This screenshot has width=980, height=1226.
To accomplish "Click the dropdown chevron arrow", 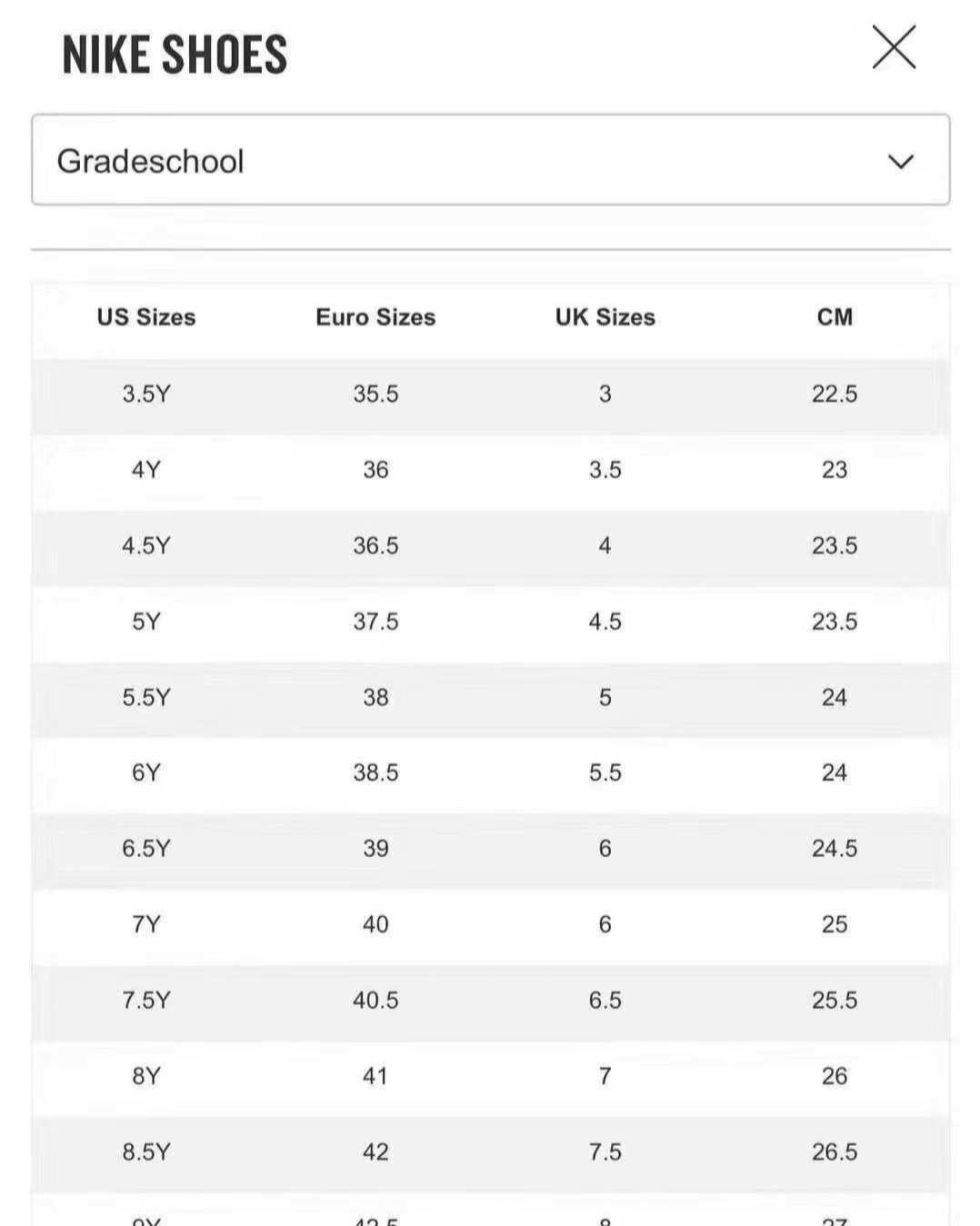I will coord(900,162).
